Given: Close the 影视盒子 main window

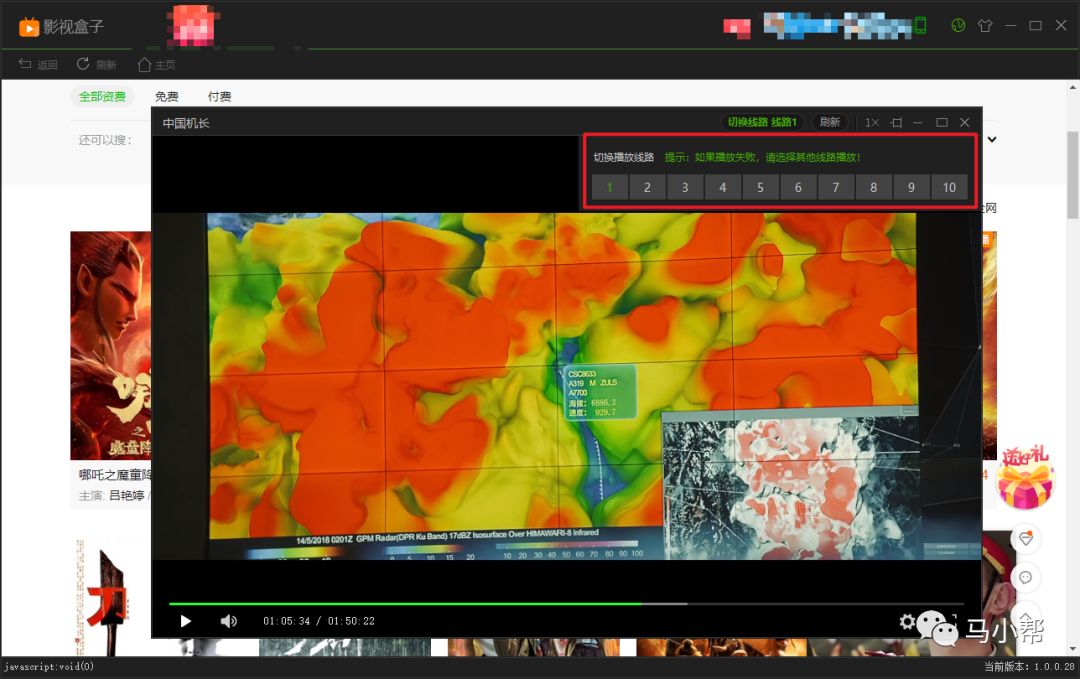Looking at the screenshot, I should coord(1061,25).
